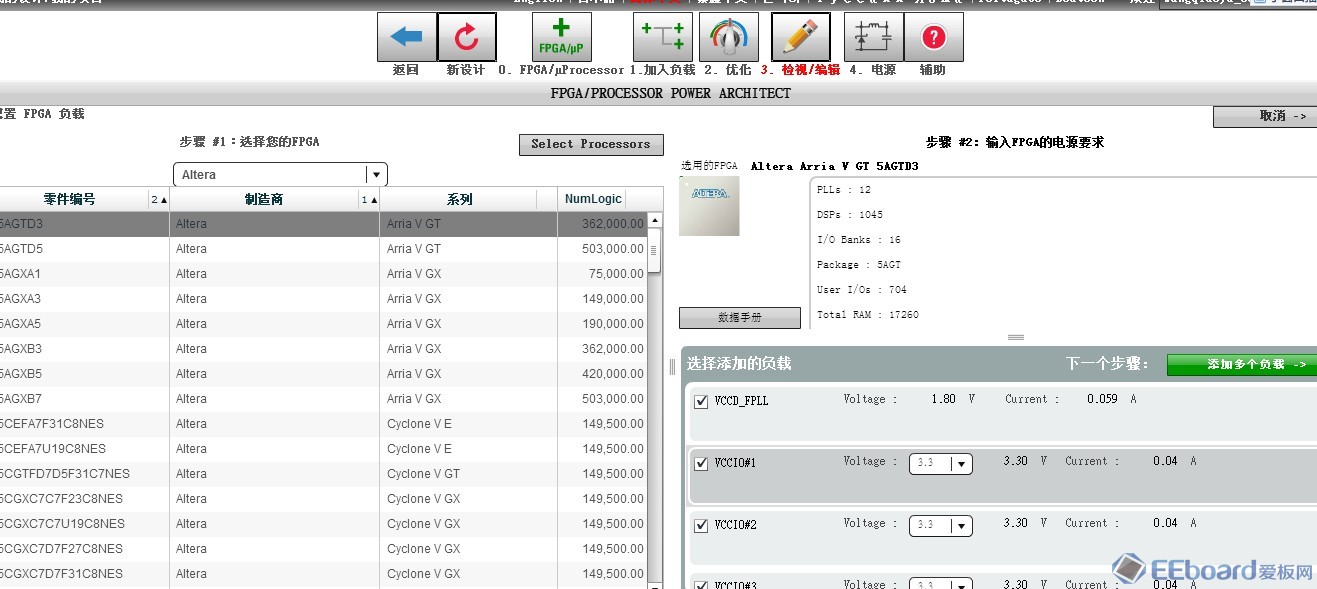Open help with red question mark icon

click(x=933, y=37)
